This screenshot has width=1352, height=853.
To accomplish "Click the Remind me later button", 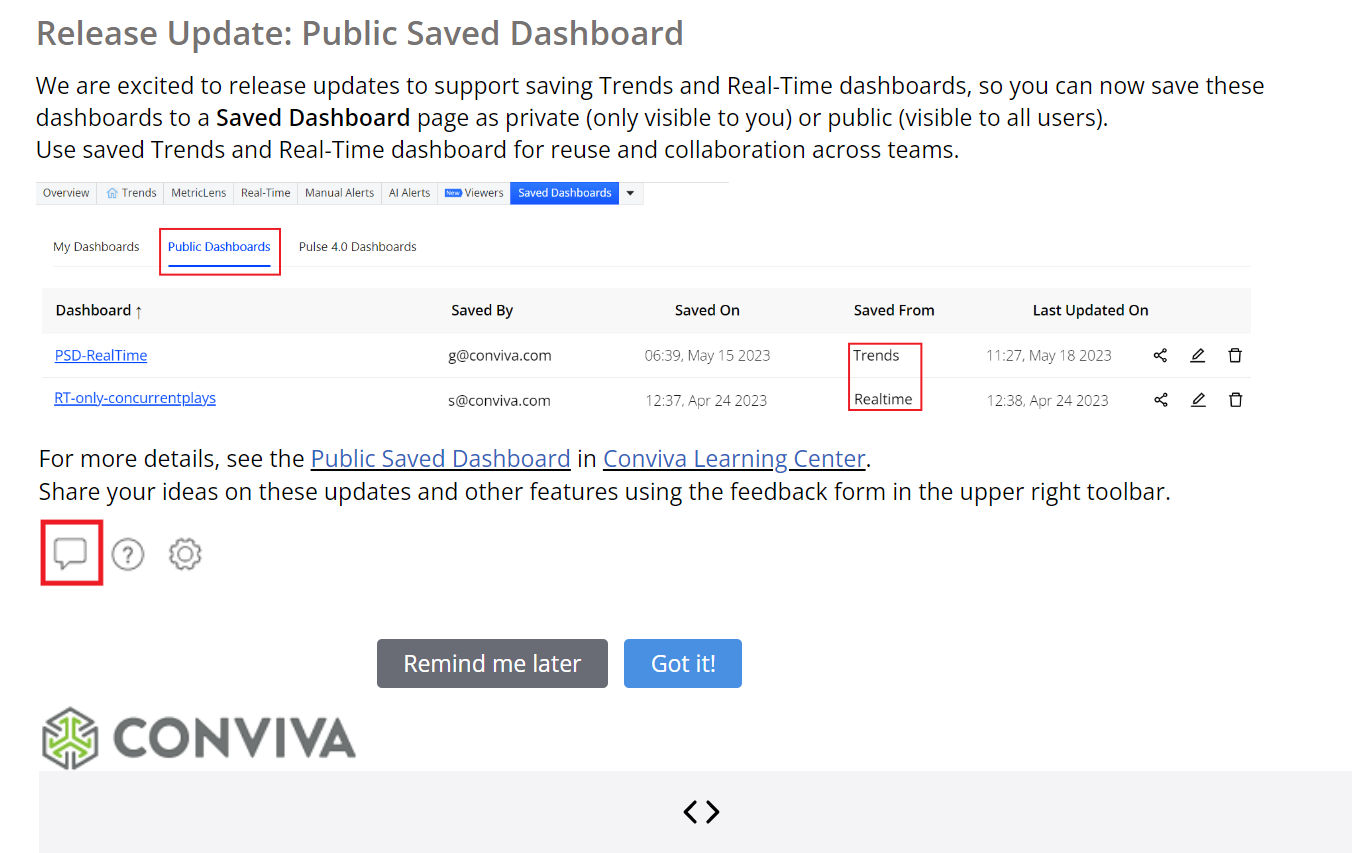I will click(492, 664).
